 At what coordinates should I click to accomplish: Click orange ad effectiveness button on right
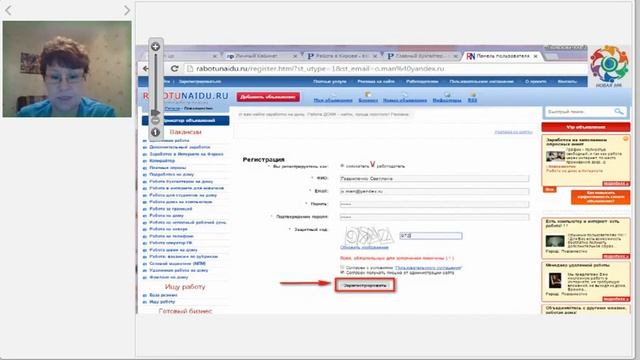point(600,197)
